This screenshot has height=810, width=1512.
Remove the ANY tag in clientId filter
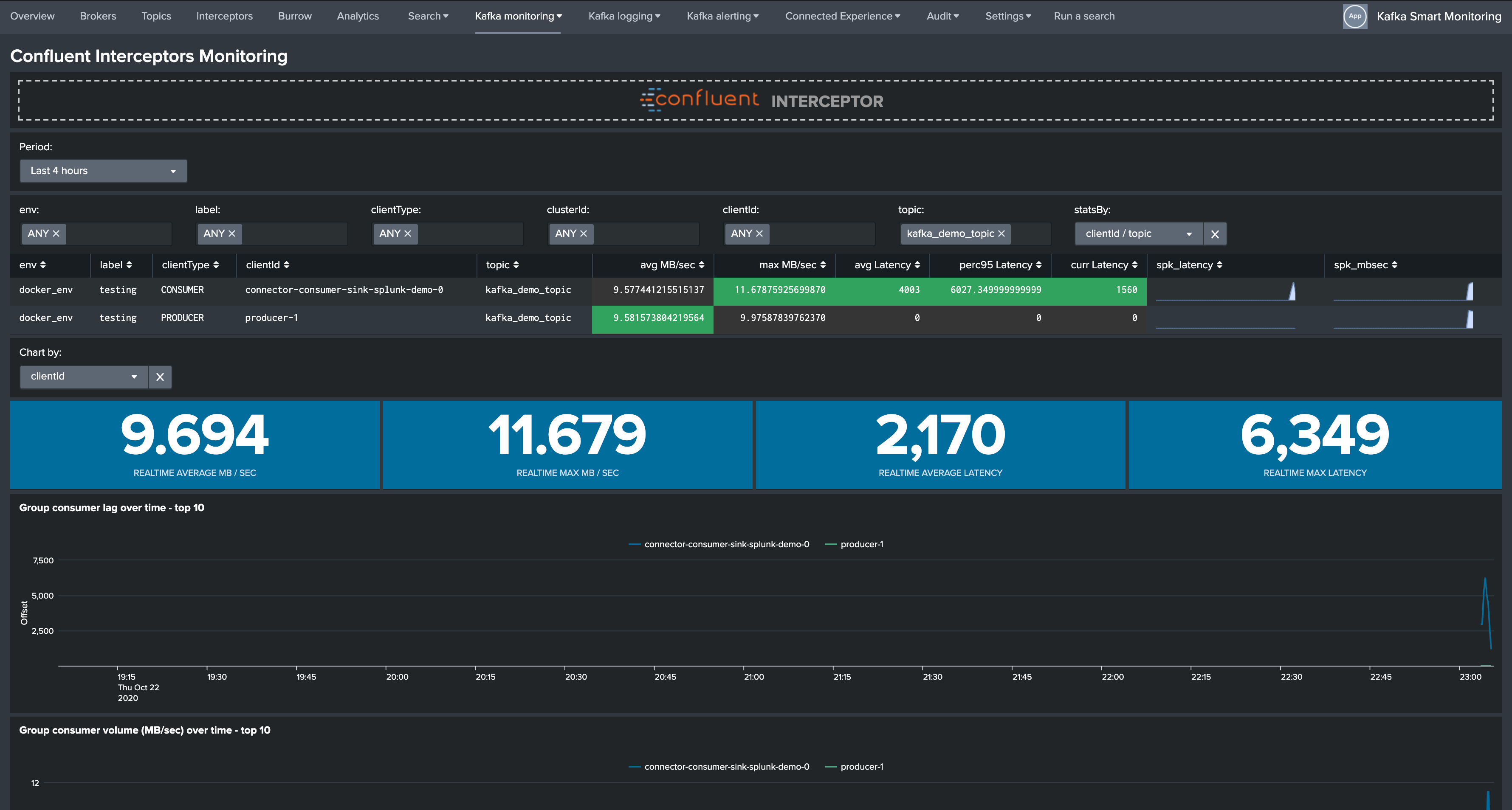tap(759, 233)
